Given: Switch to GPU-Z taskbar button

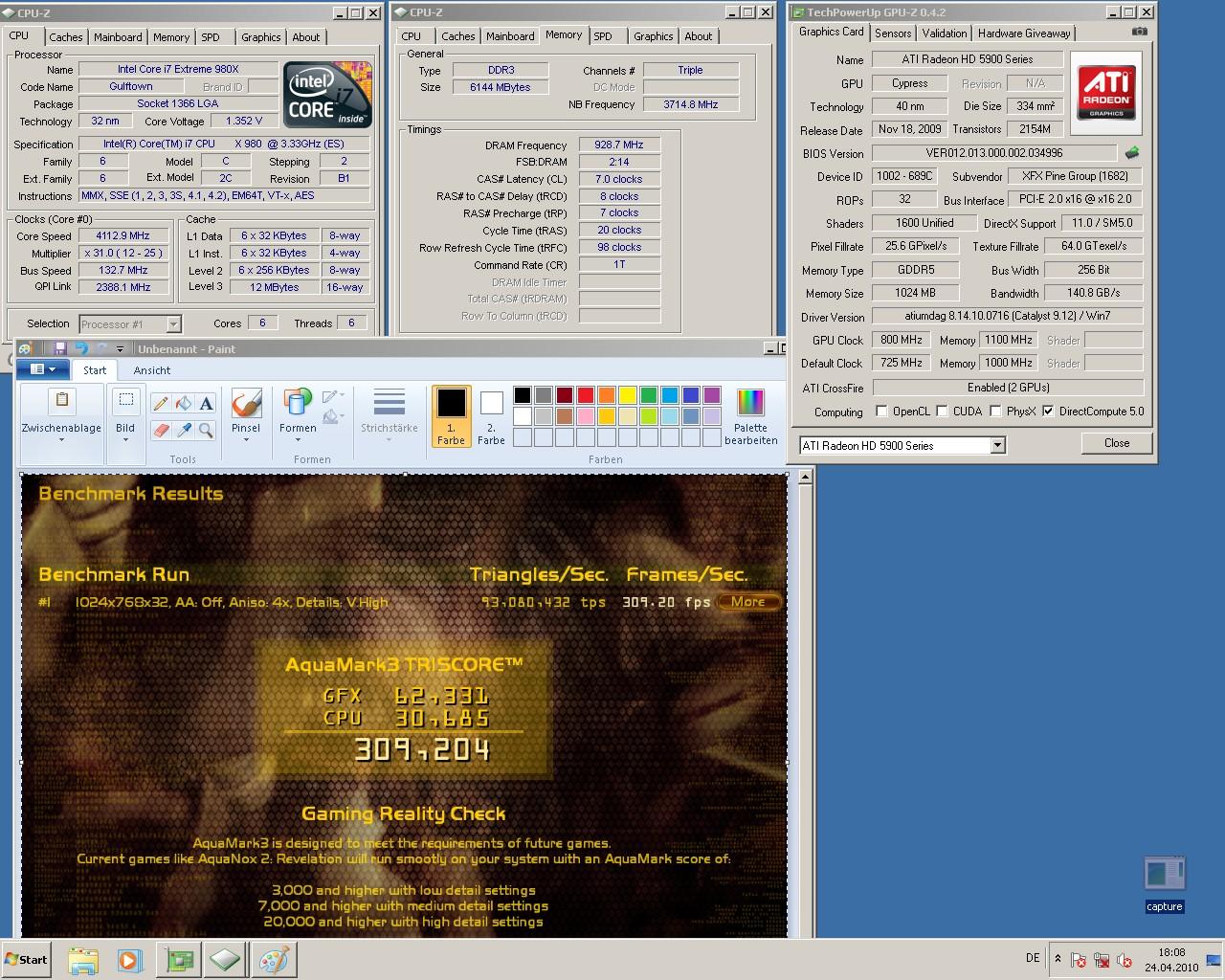Looking at the screenshot, I should point(179,960).
